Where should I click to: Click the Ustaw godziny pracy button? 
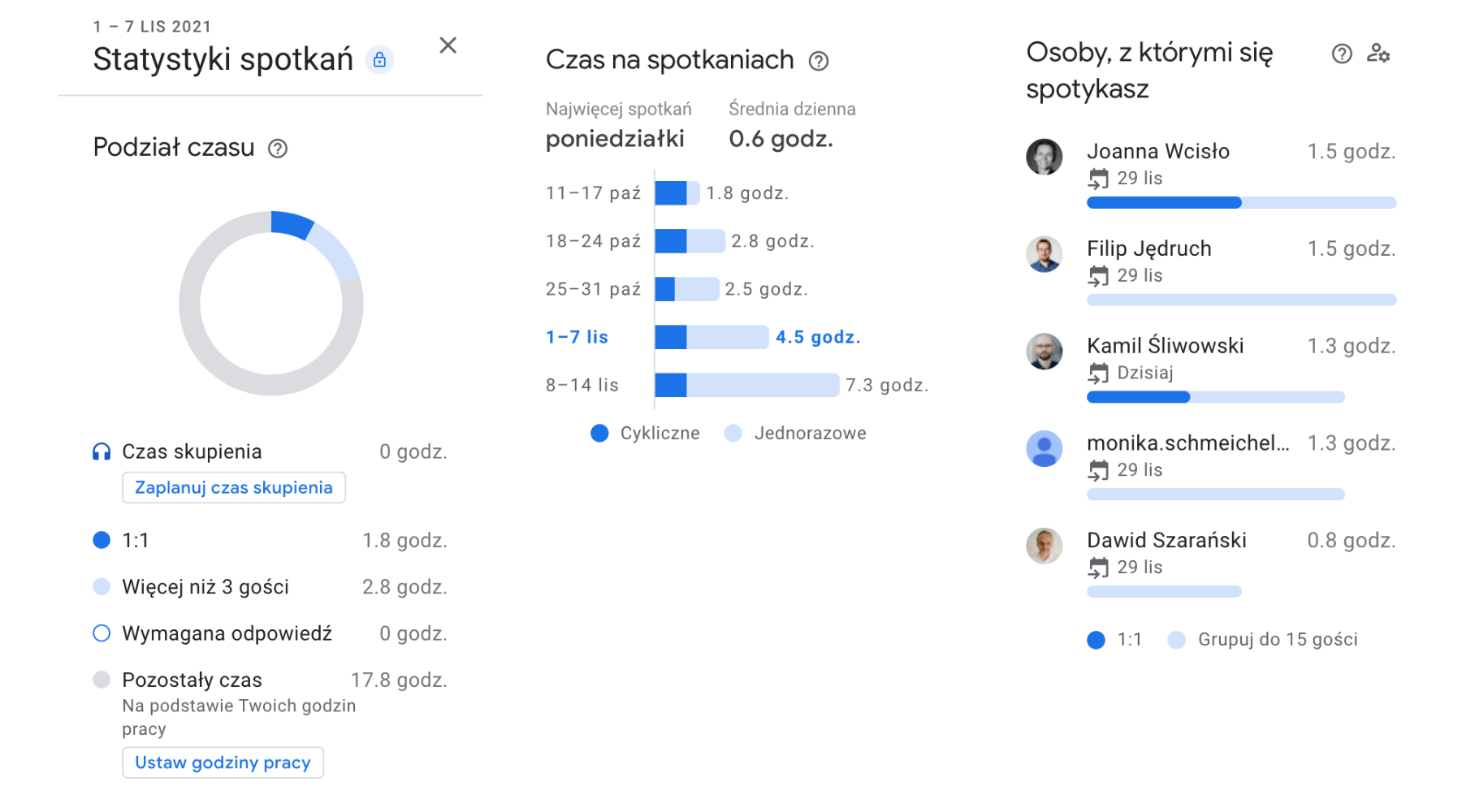[x=223, y=763]
